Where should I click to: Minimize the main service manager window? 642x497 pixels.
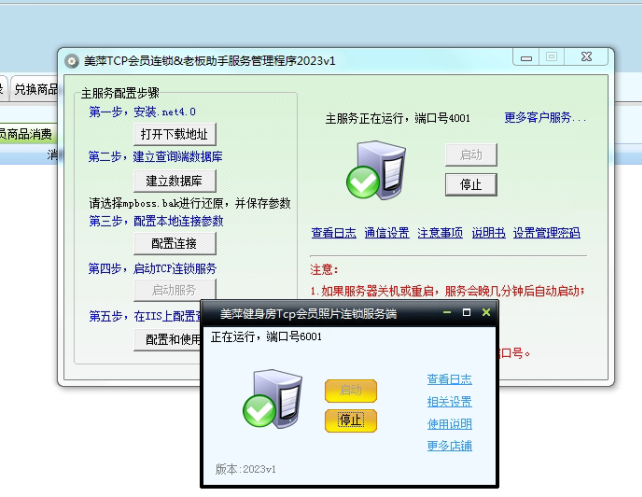(528, 58)
